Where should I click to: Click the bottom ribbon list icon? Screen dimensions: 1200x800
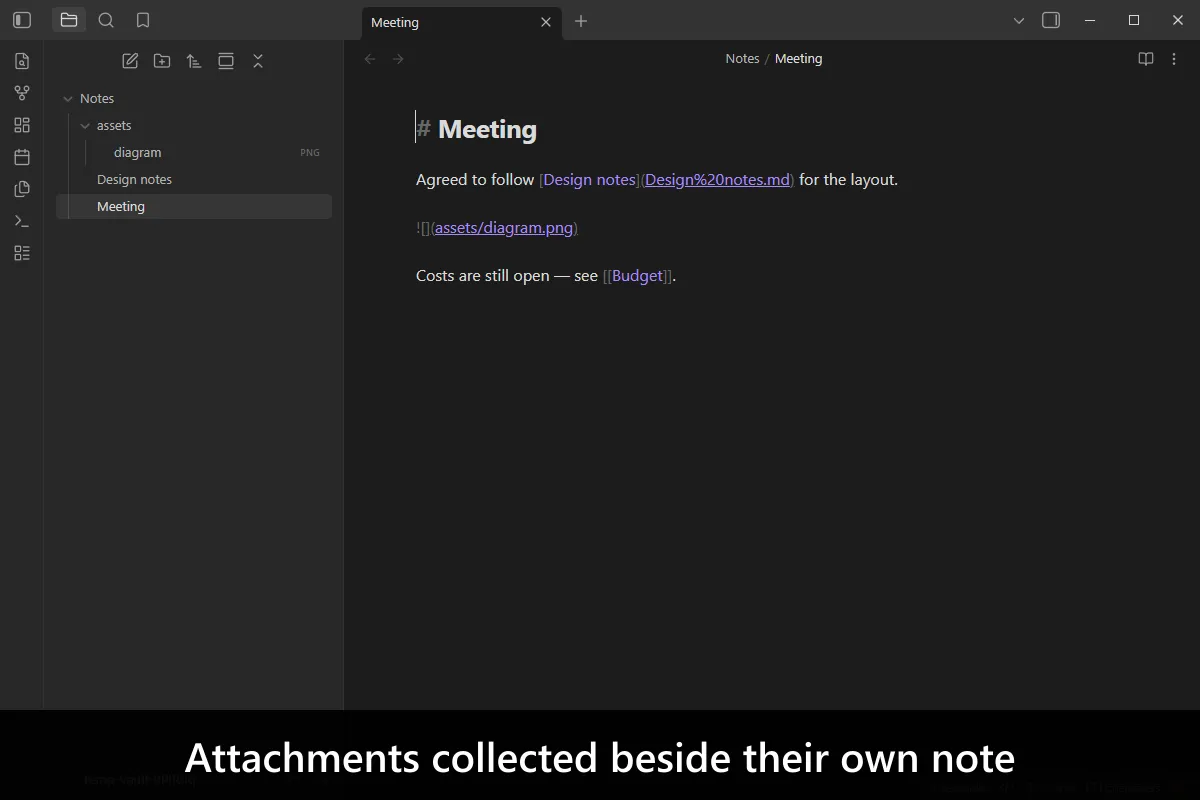coord(22,253)
